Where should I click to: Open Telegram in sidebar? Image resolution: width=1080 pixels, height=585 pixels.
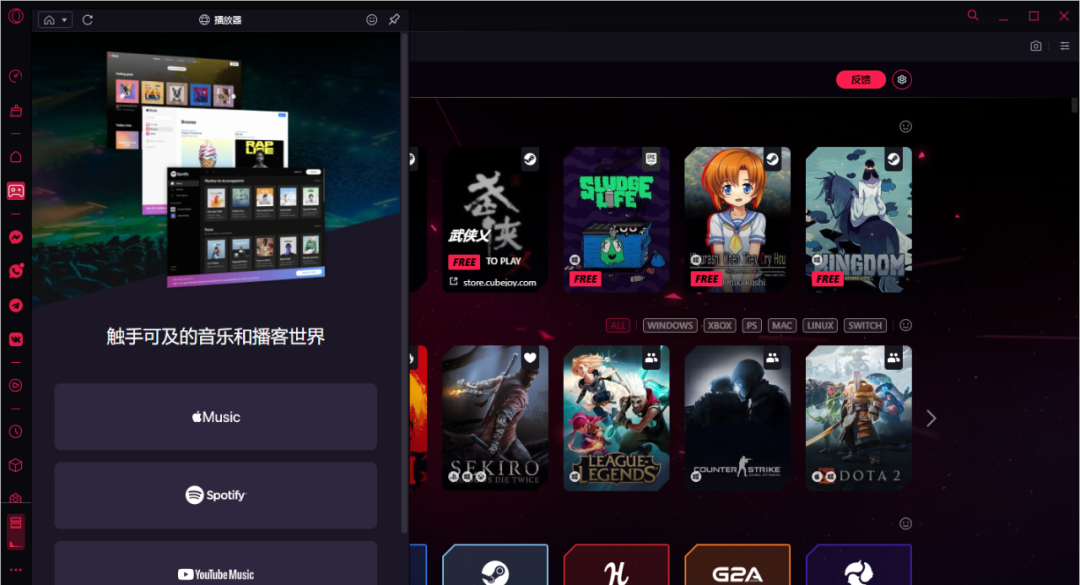pos(16,305)
